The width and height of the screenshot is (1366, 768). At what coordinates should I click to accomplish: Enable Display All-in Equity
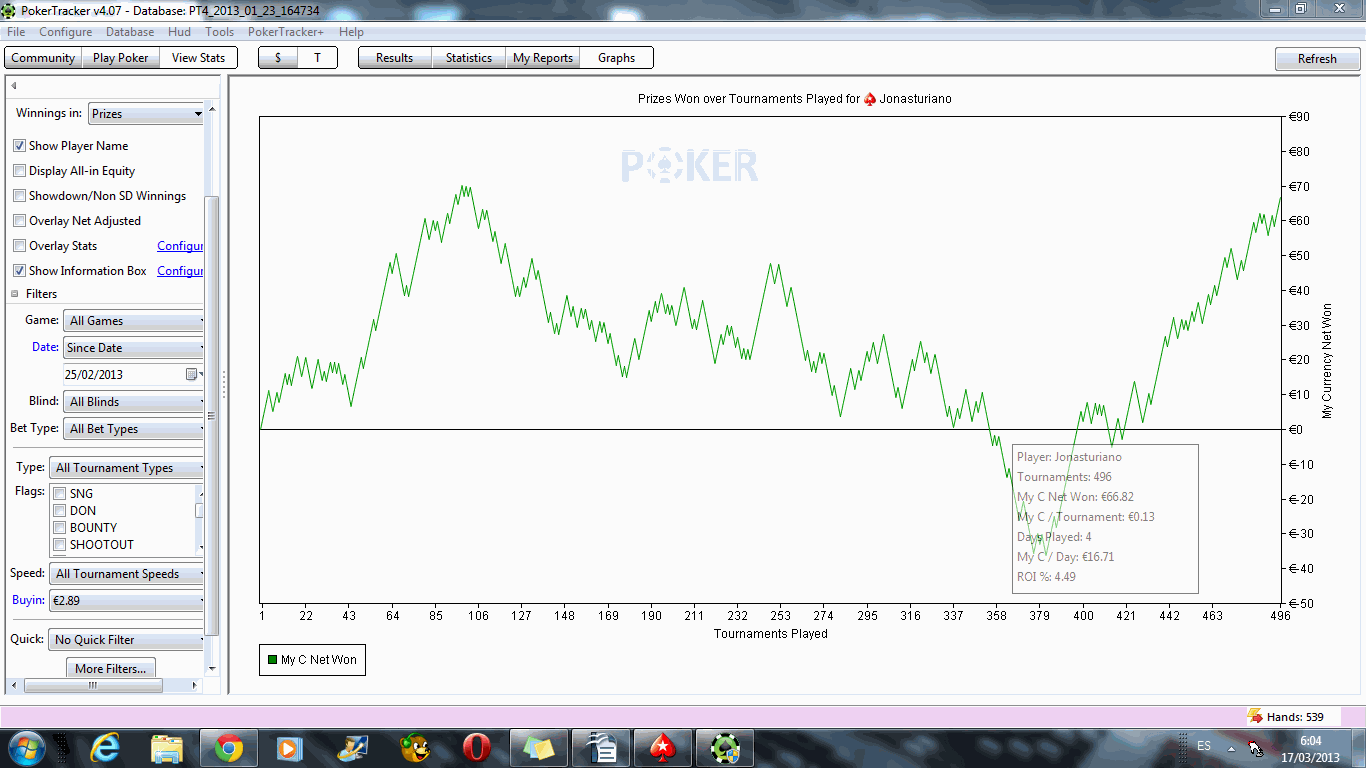(20, 171)
